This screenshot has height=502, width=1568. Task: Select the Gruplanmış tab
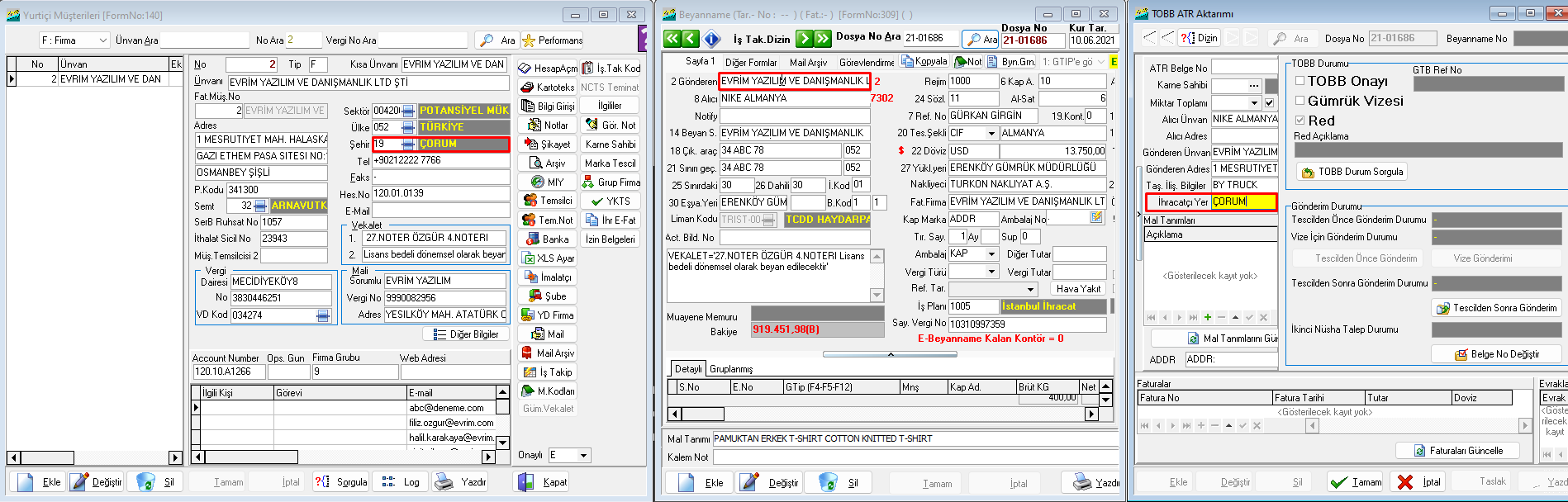point(731,369)
